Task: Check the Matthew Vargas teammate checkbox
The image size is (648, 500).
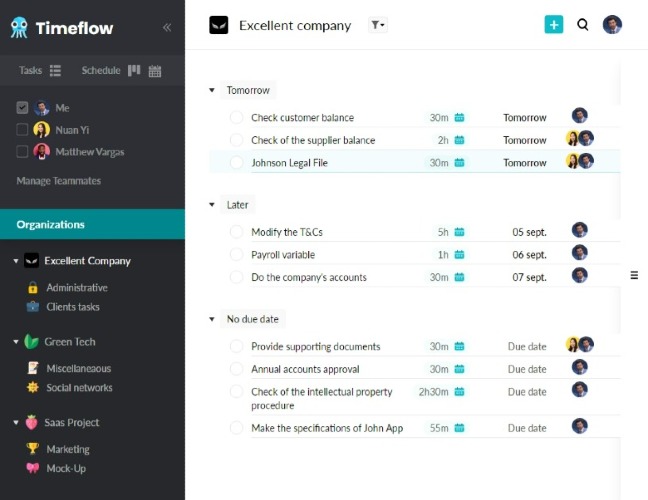Action: [x=22, y=152]
